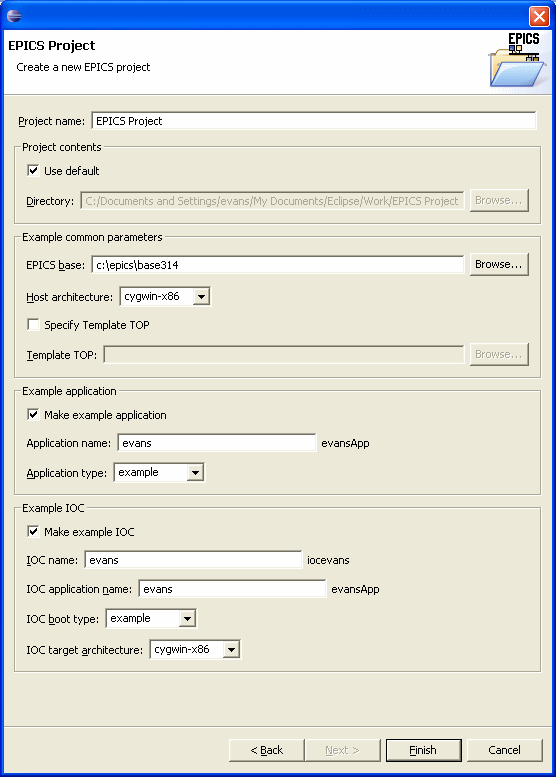Go Back to the previous wizard page
The image size is (556, 777).
click(267, 750)
